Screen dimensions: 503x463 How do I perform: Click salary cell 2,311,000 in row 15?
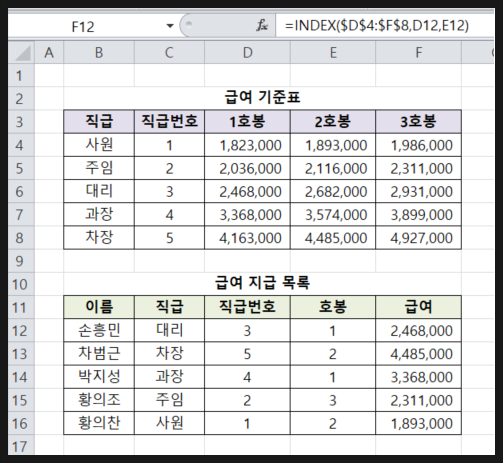coord(418,400)
